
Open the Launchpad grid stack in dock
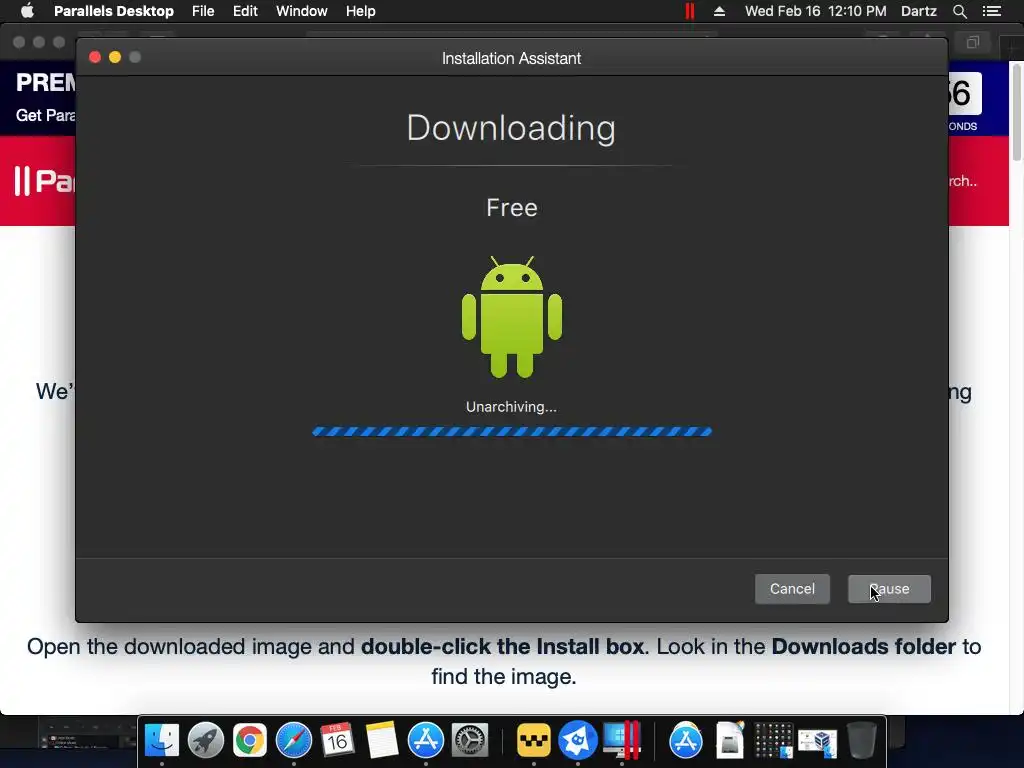click(x=774, y=741)
